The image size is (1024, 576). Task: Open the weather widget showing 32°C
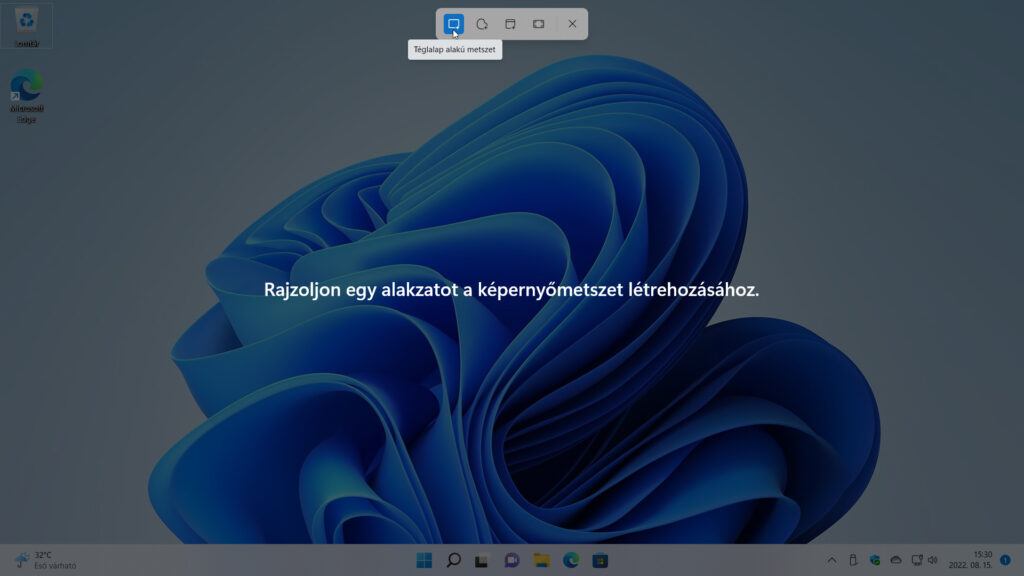pos(45,560)
